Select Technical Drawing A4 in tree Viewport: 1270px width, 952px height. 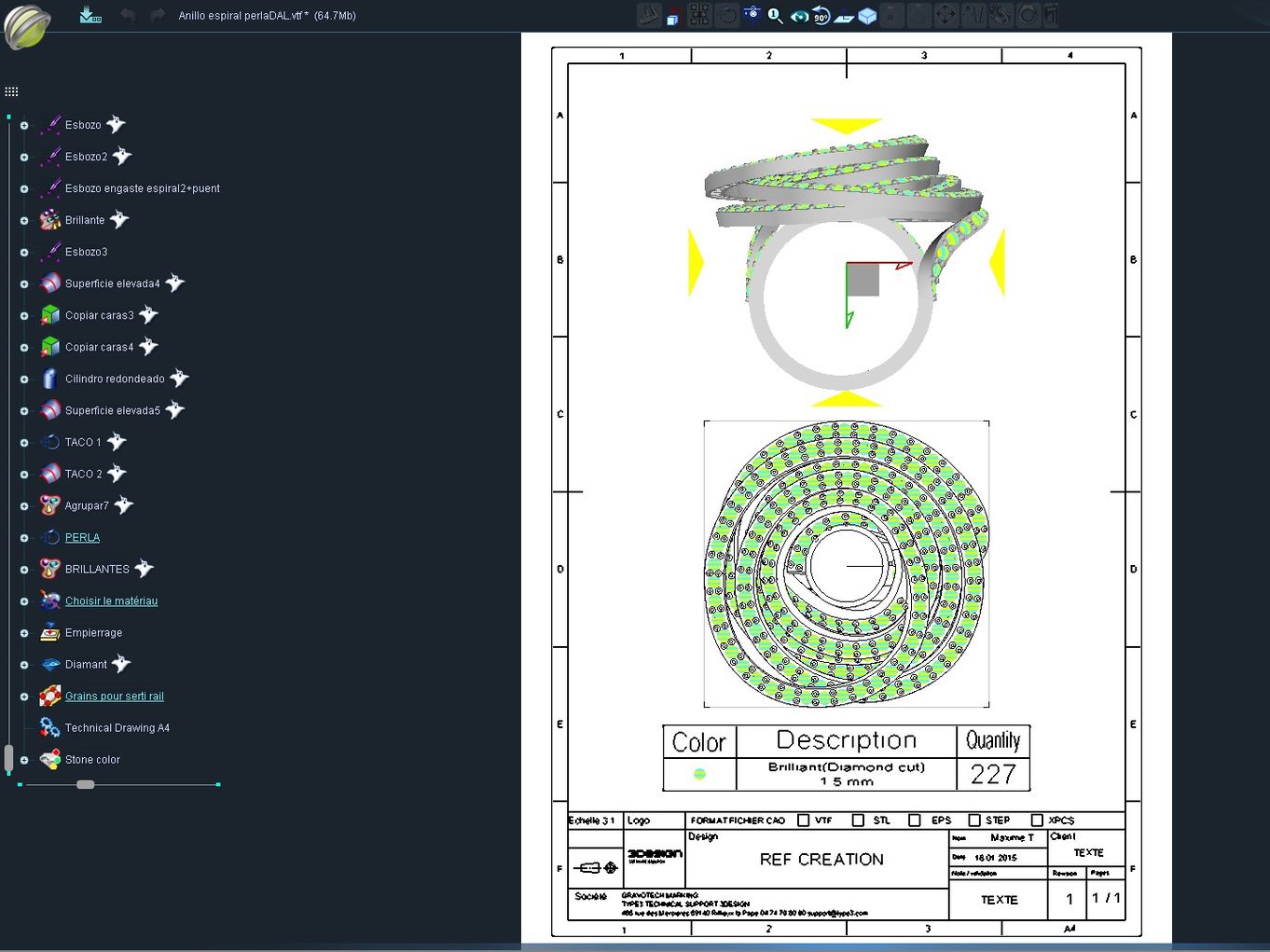click(117, 728)
